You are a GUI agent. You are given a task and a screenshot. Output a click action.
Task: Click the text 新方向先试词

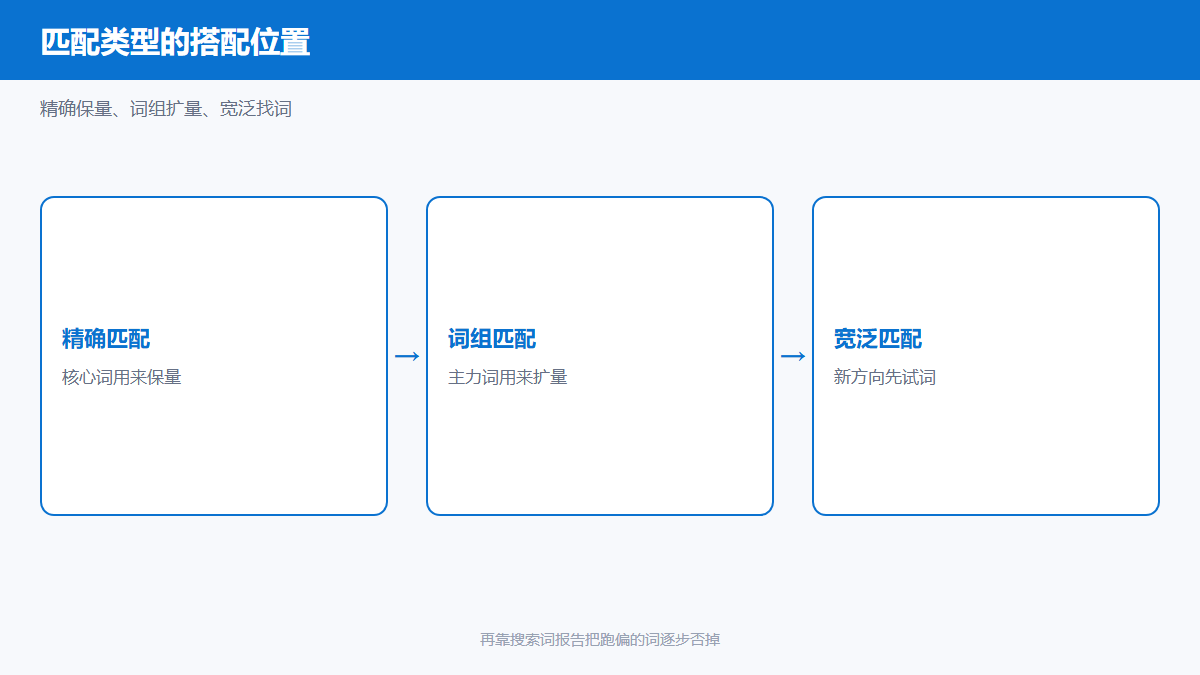point(885,378)
